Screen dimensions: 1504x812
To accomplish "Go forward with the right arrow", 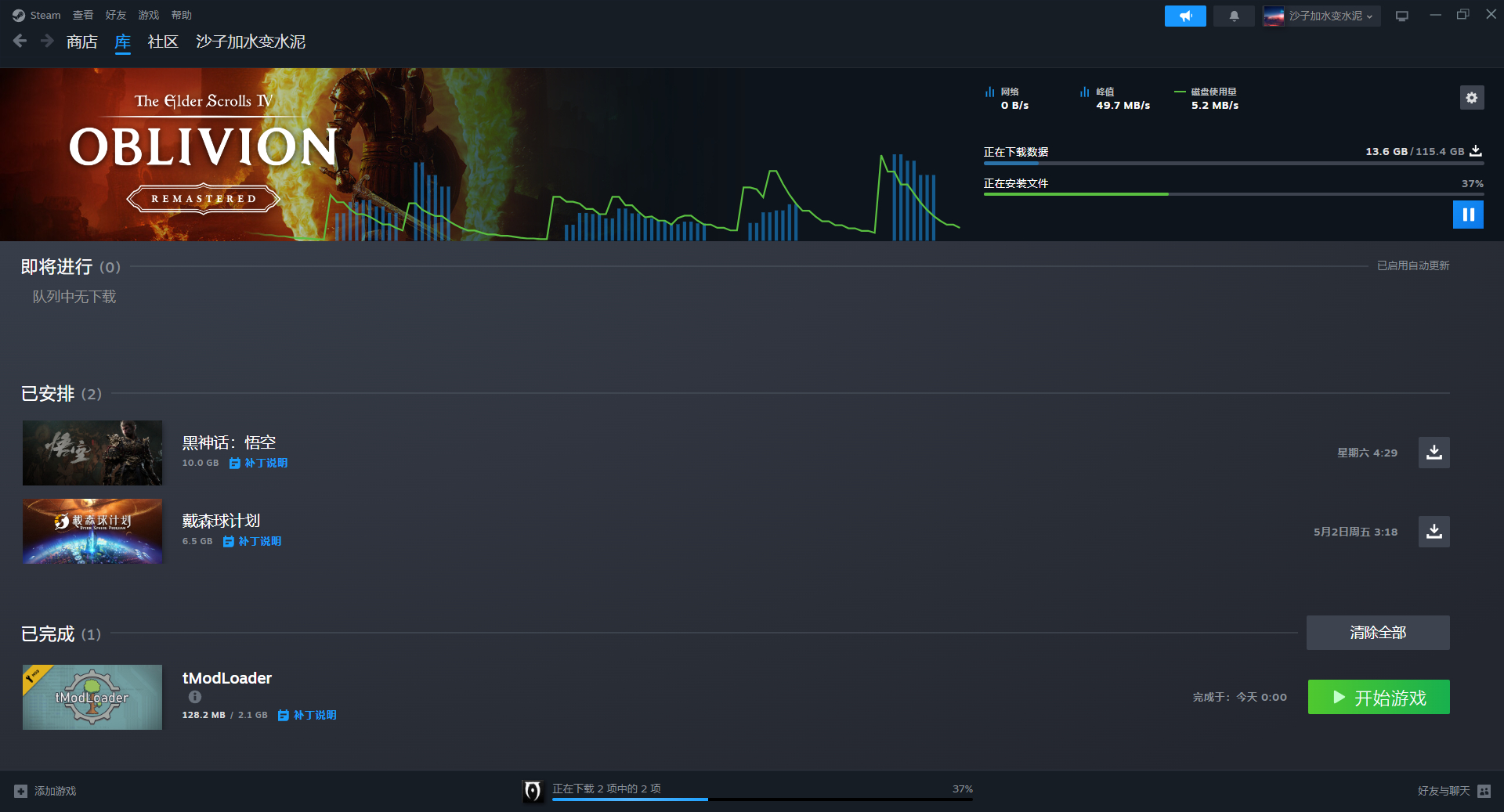I will [47, 41].
